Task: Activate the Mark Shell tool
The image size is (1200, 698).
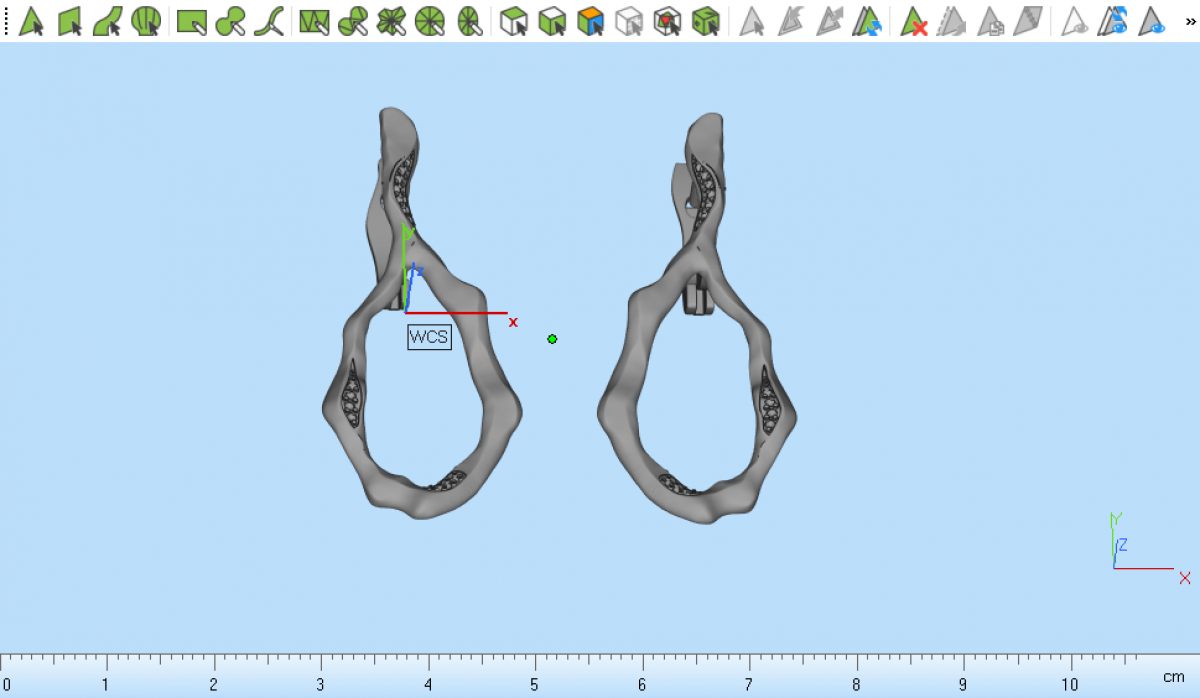Action: tap(146, 21)
